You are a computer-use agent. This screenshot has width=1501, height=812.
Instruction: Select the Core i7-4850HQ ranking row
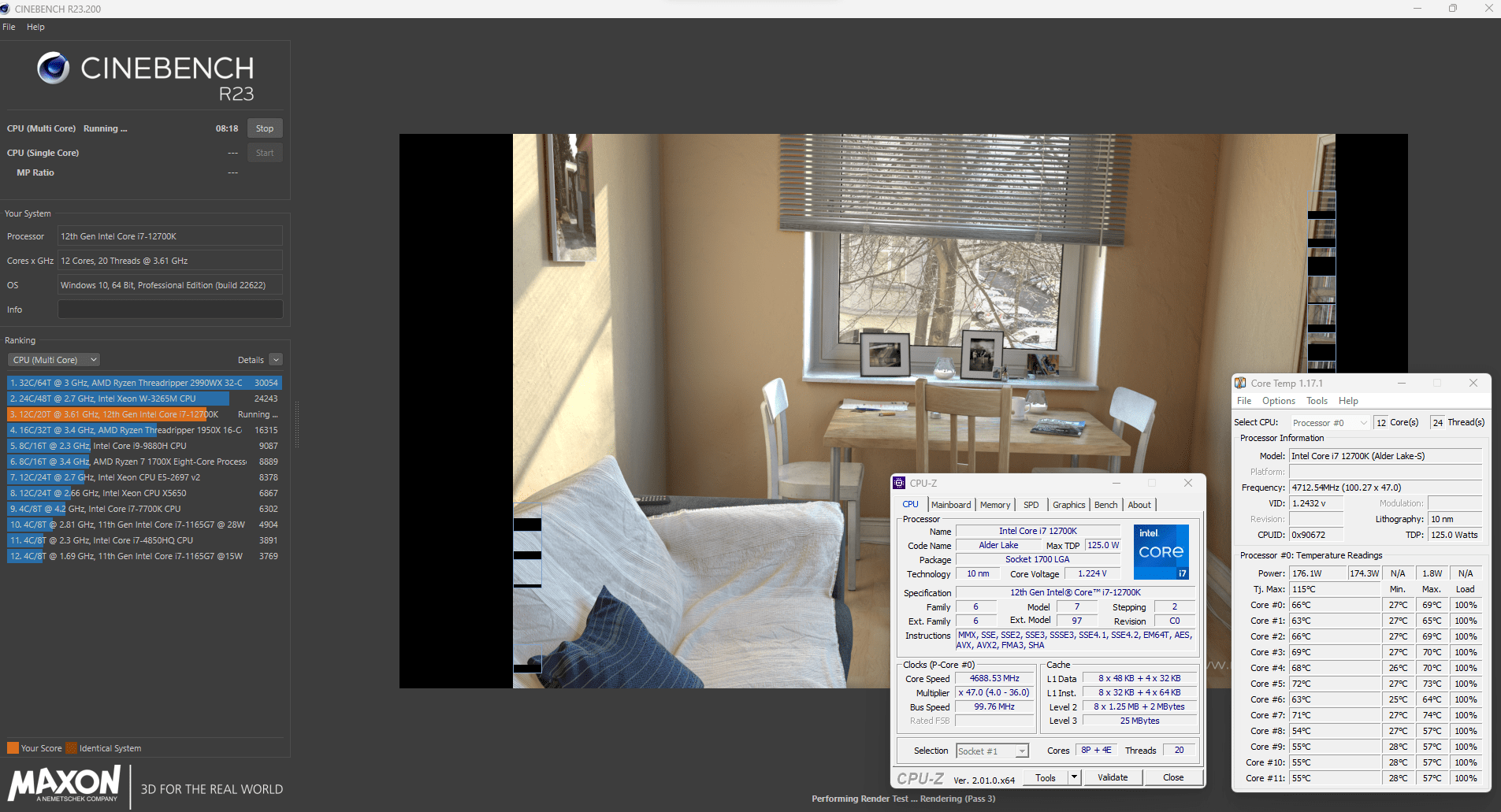[x=144, y=540]
